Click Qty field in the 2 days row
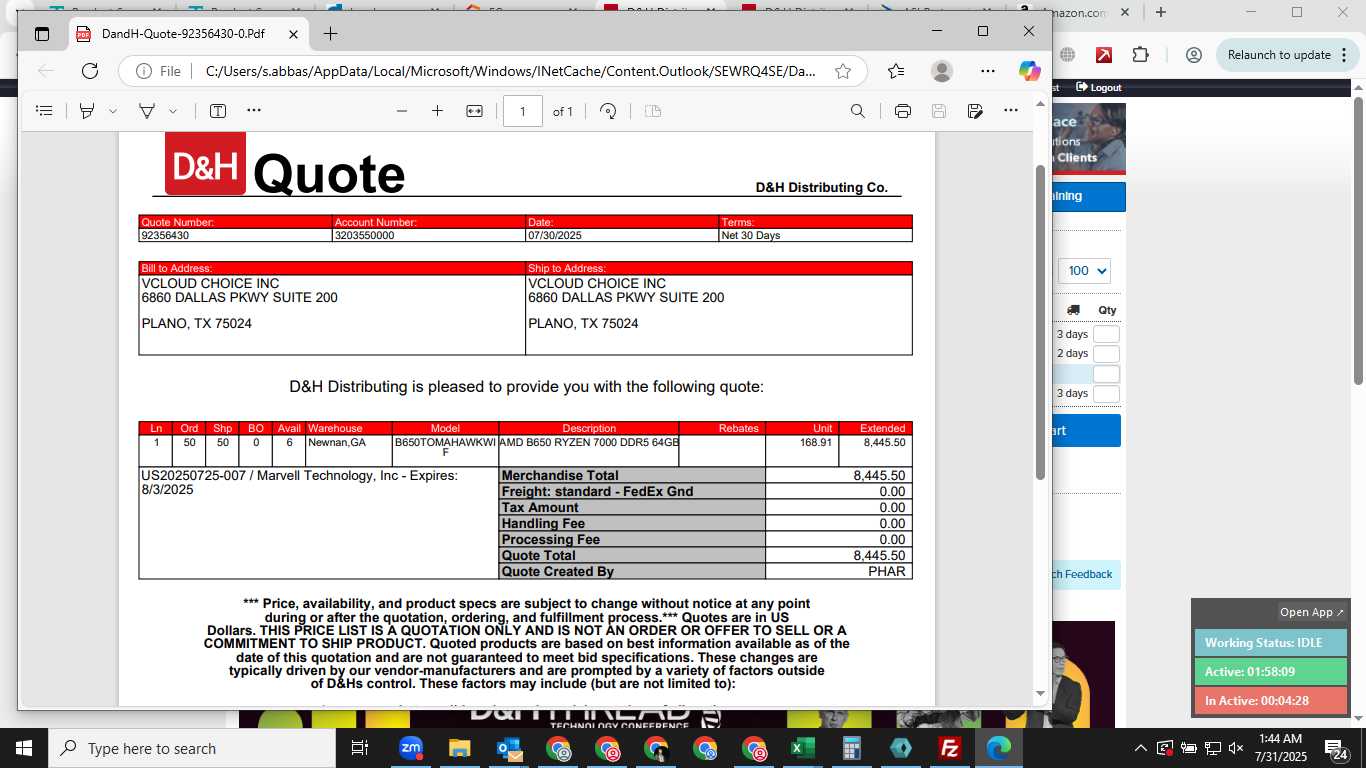The width and height of the screenshot is (1366, 768). [x=1106, y=354]
